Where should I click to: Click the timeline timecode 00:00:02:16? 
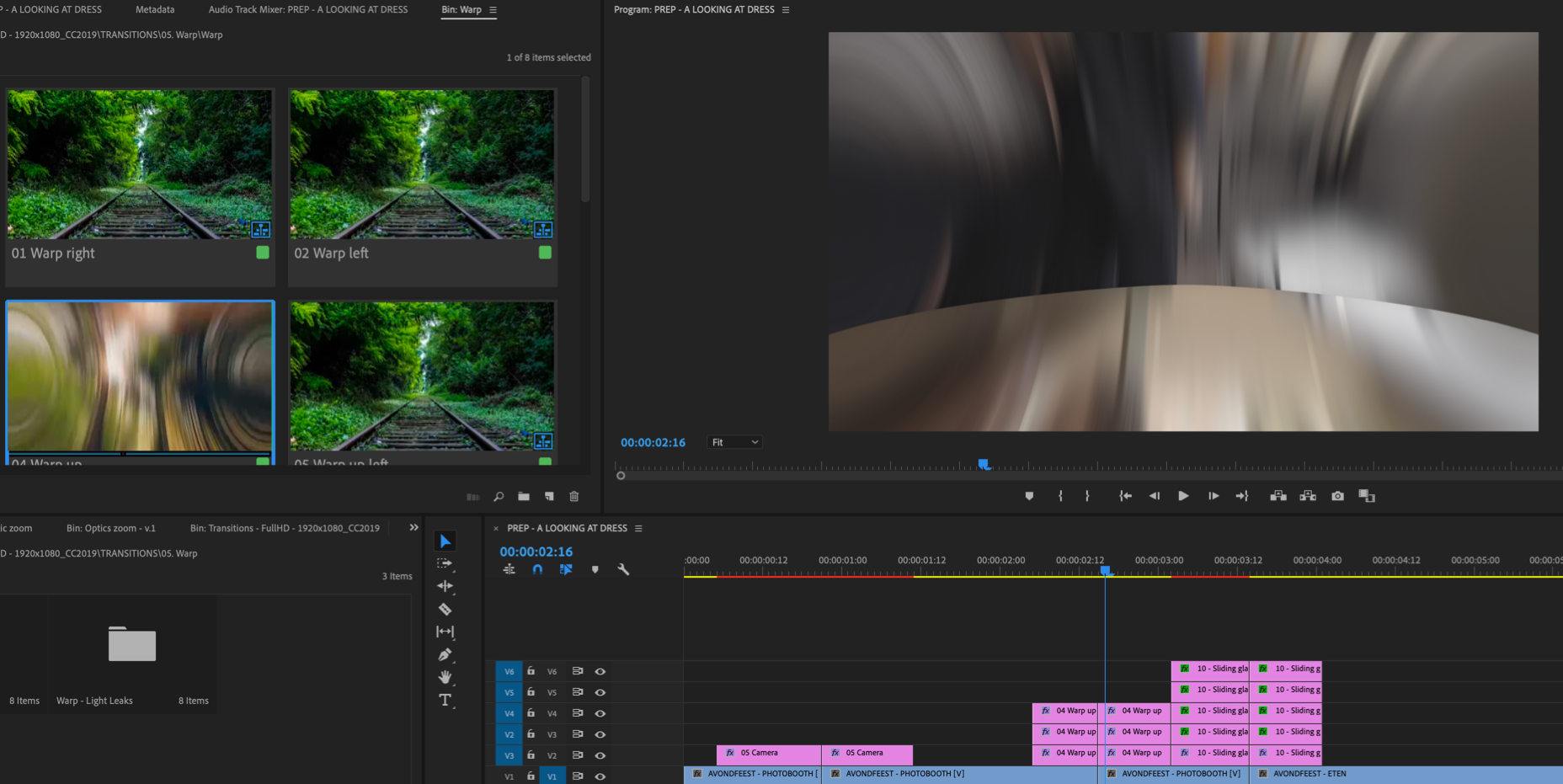tap(536, 552)
